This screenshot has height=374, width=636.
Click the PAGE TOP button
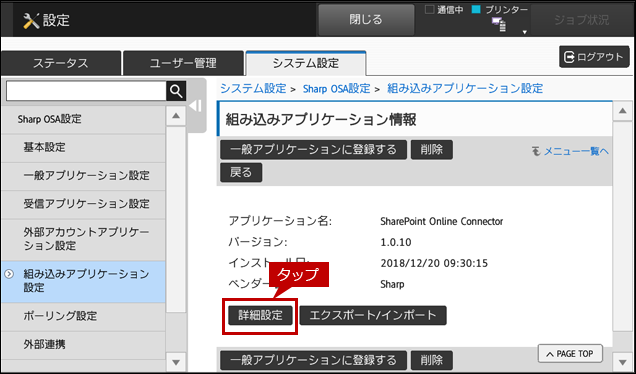(570, 354)
